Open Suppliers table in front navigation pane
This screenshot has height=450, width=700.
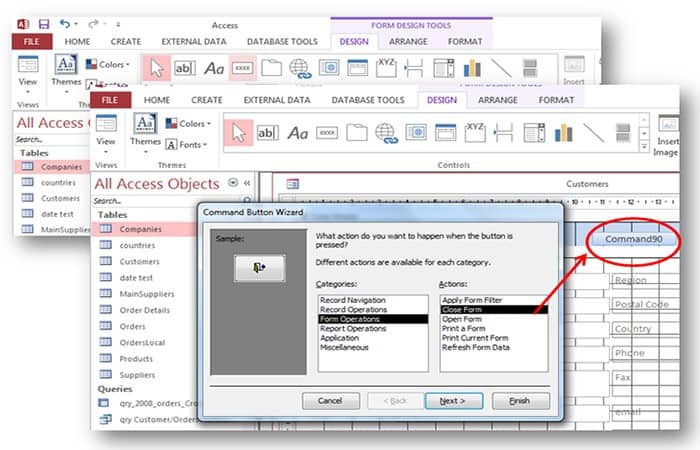point(137,375)
